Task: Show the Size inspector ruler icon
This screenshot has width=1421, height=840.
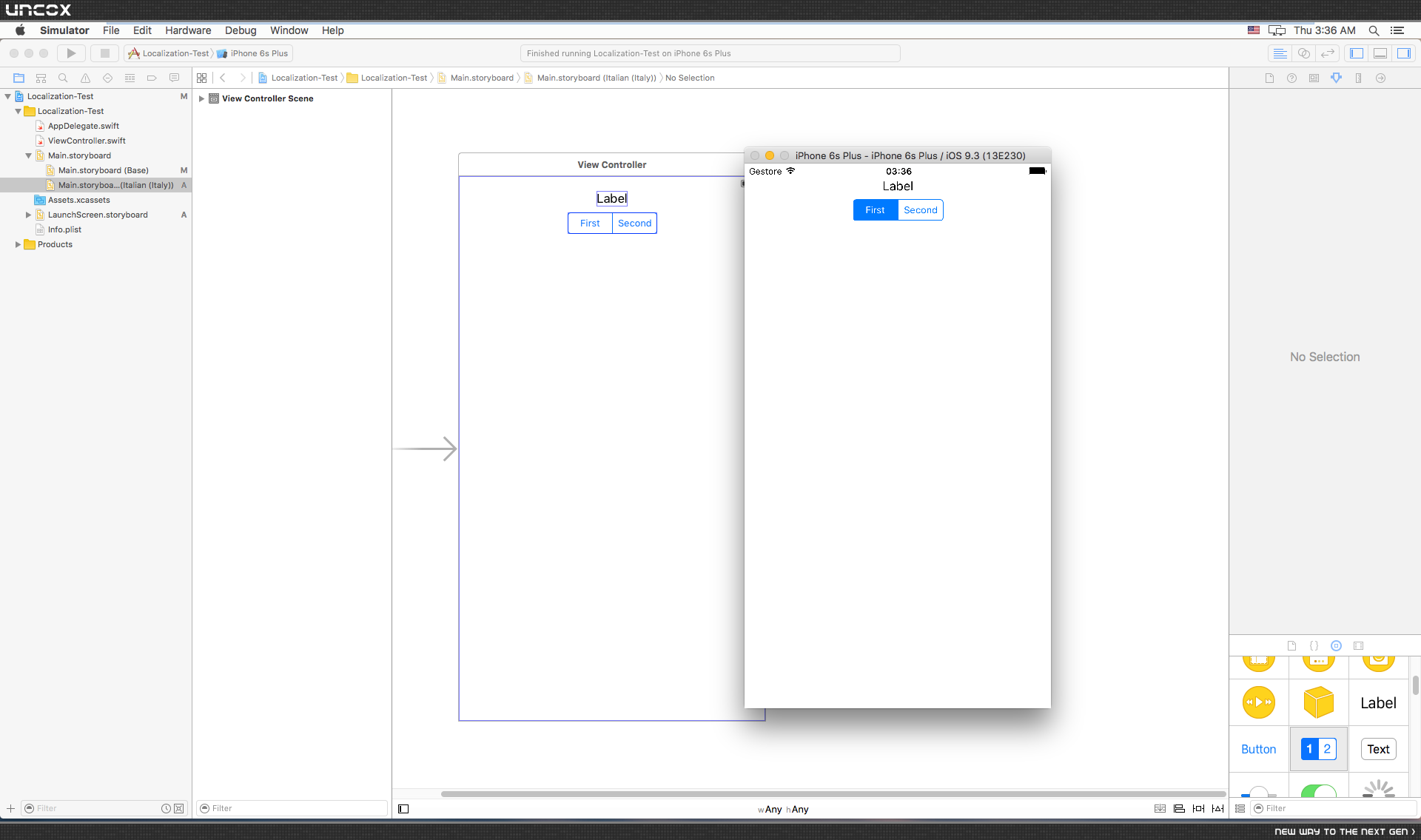Action: [x=1359, y=78]
